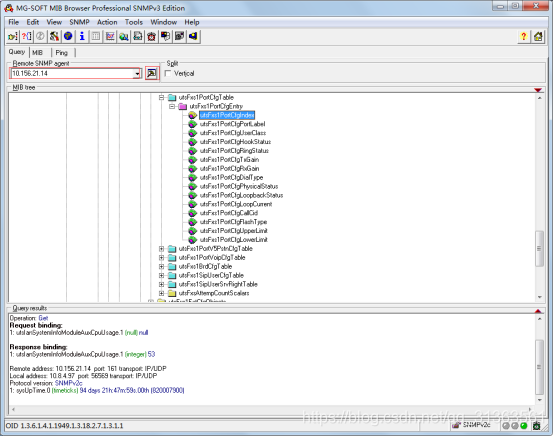The width and height of the screenshot is (554, 436).
Task: Click the dark camera-like toolbar icon
Action: click(x=179, y=36)
